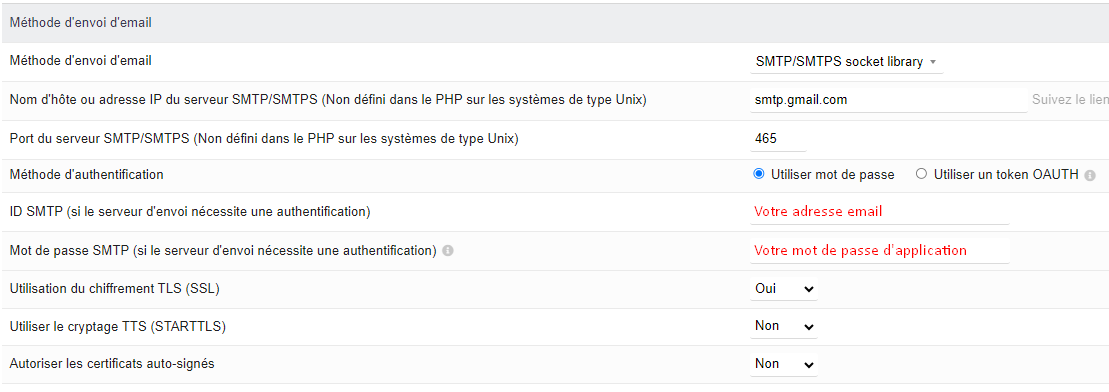Open the SMTP/SMTPS socket library dropdown

point(846,62)
